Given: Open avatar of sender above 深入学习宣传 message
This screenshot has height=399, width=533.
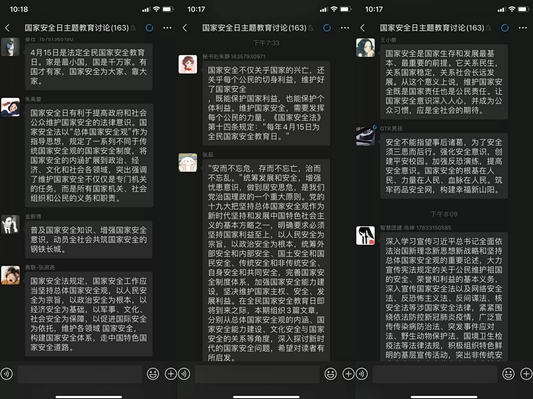Looking at the screenshot, I should click(x=365, y=235).
